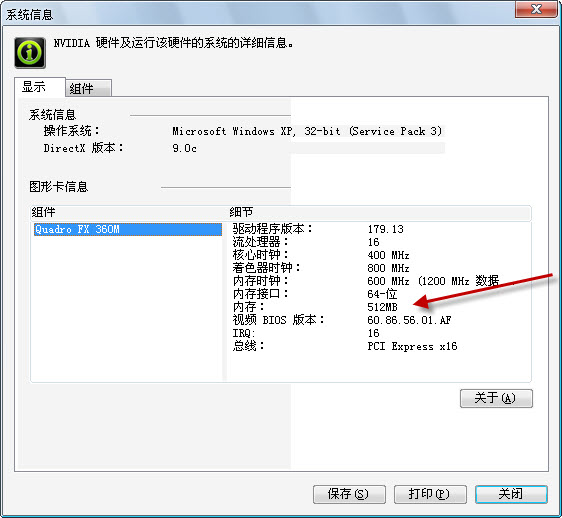
Task: Click the 512MB memory value
Action: click(382, 307)
